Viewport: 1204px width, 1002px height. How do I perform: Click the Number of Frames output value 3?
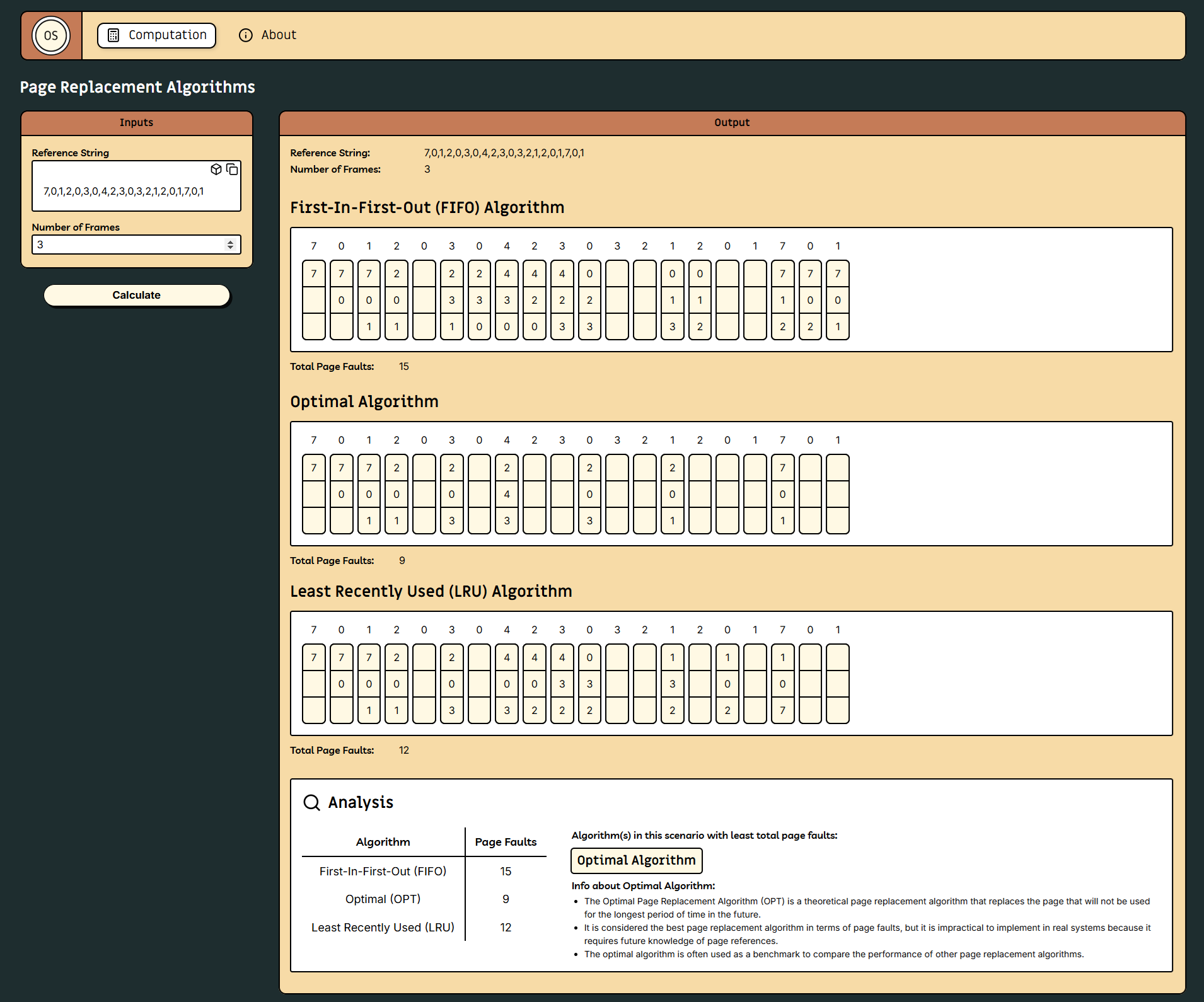427,169
